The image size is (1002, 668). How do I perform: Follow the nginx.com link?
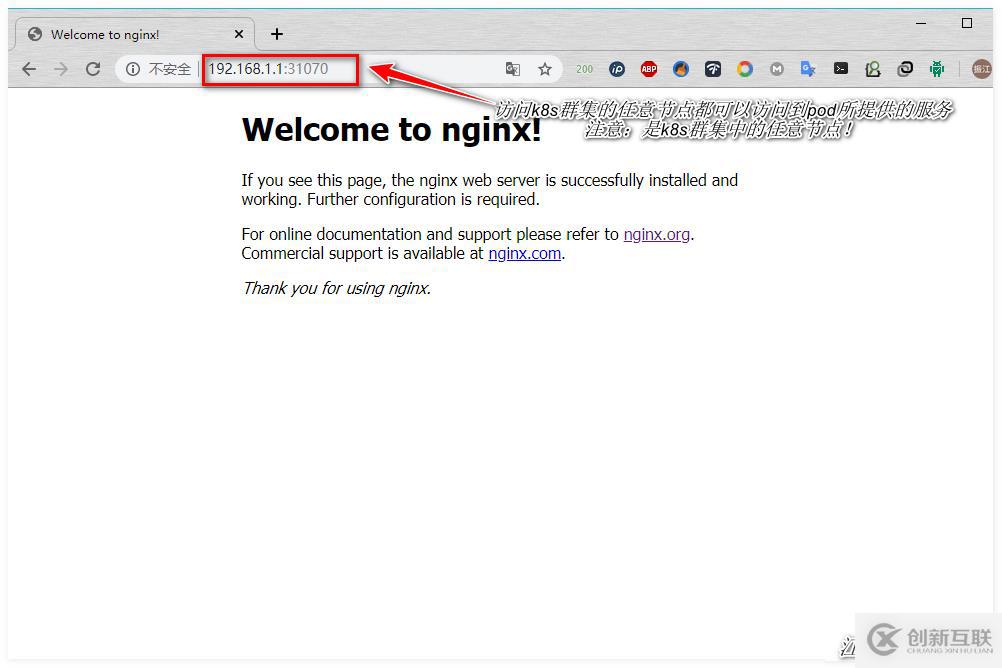pos(525,254)
